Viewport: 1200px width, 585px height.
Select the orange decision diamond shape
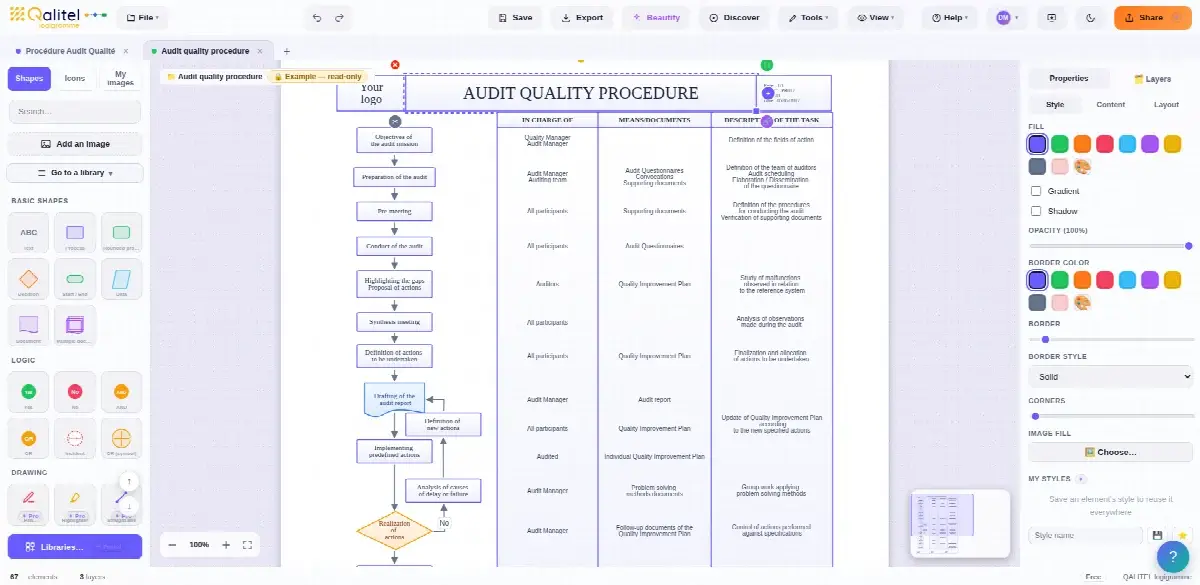click(29, 279)
